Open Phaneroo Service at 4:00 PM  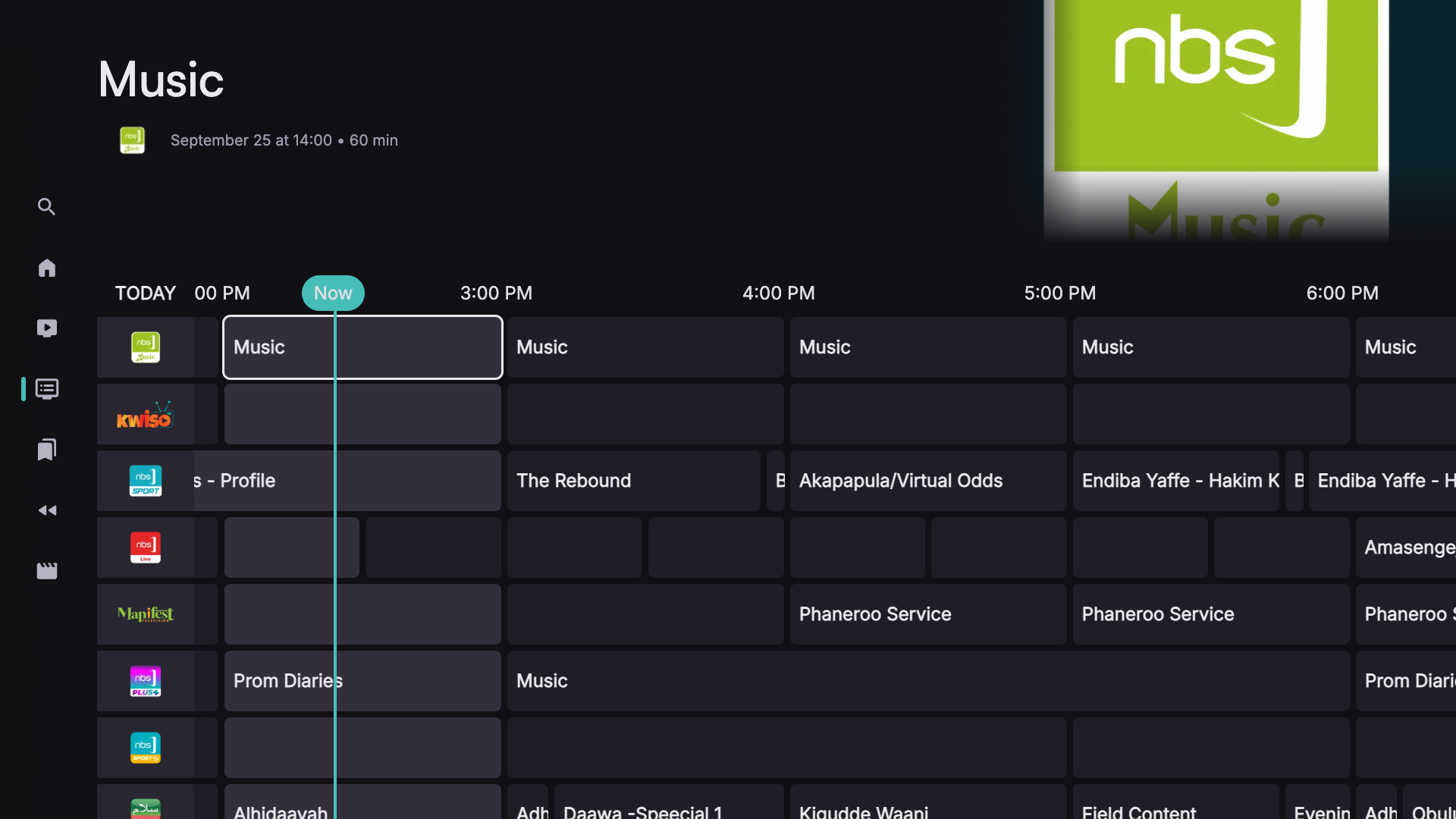click(x=928, y=614)
